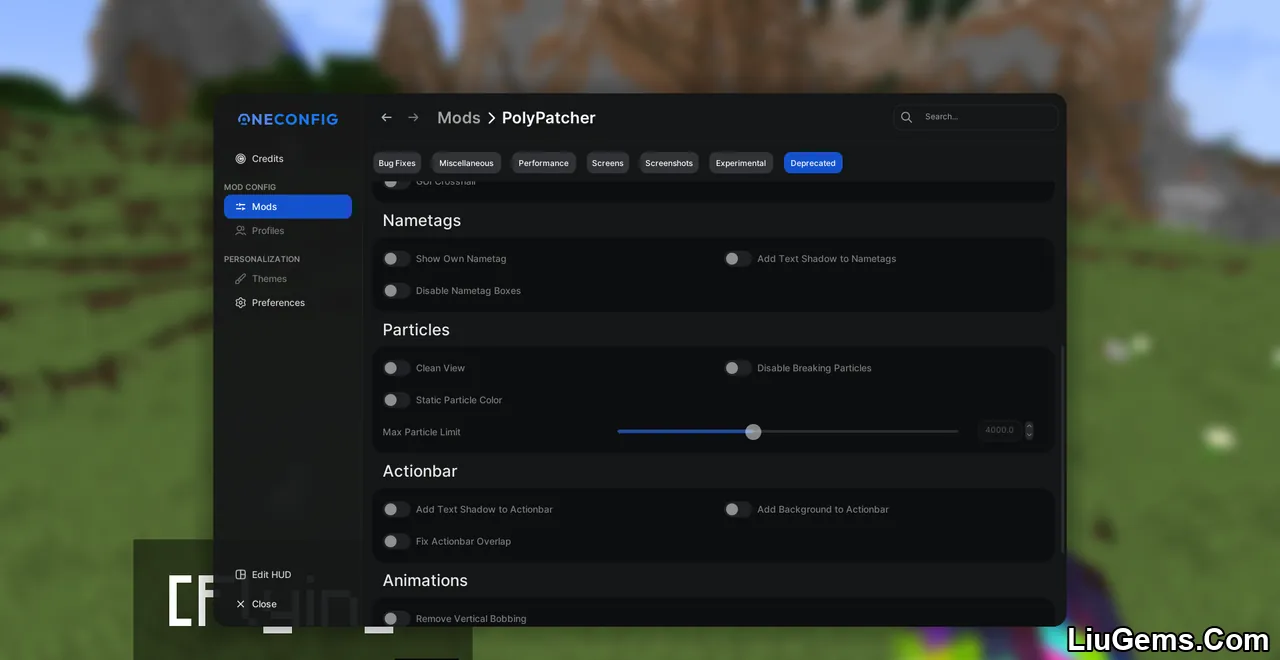This screenshot has width=1280, height=660.
Task: Decrease Max Particle Limit with down arrow
Action: coord(1029,436)
